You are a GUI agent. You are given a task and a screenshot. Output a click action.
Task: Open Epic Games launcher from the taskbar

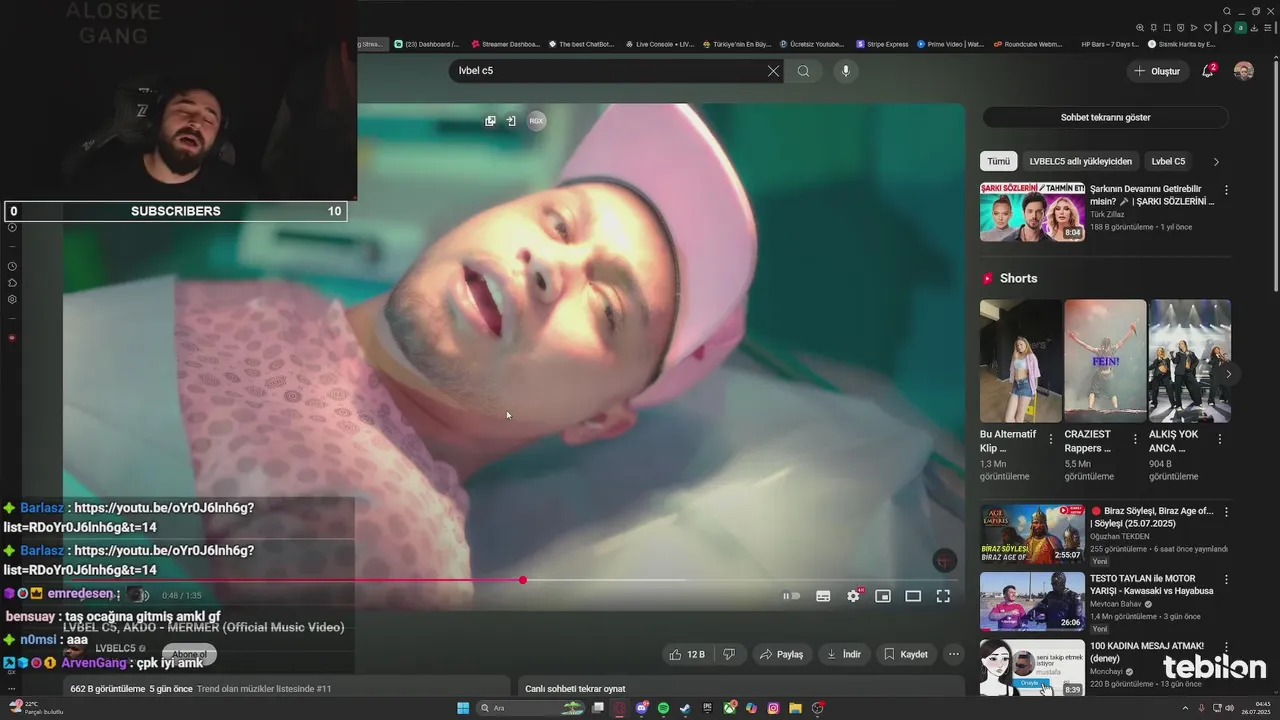(707, 708)
